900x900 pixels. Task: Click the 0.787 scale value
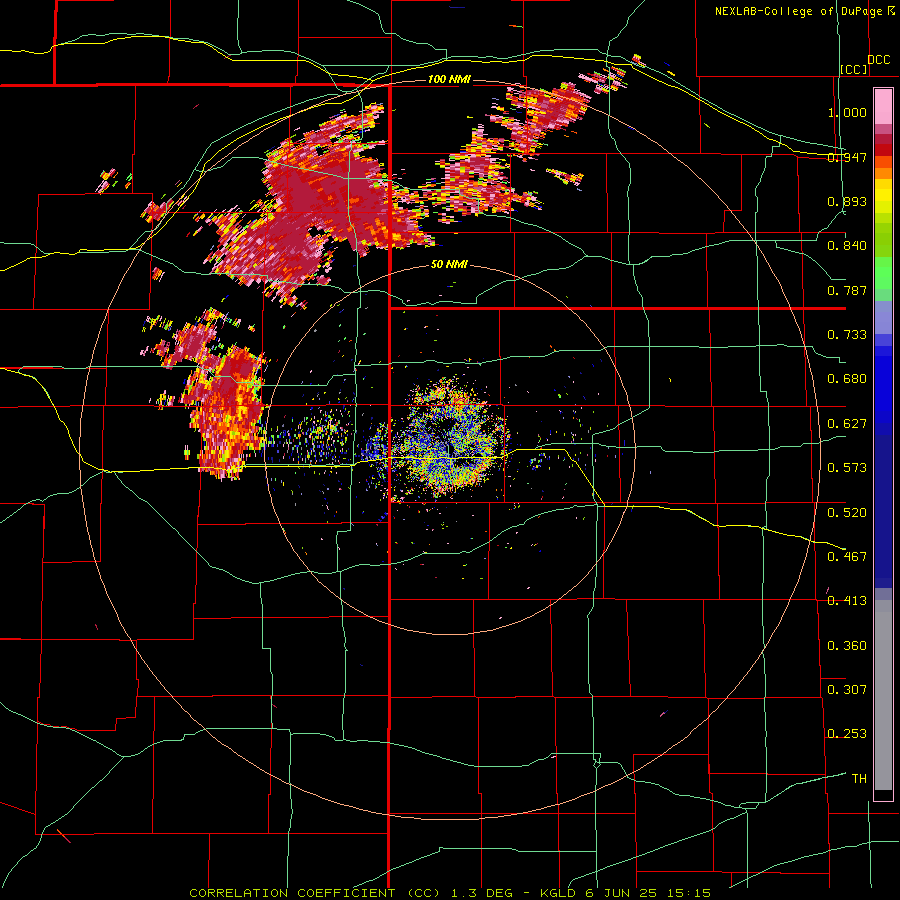pyautogui.click(x=847, y=290)
